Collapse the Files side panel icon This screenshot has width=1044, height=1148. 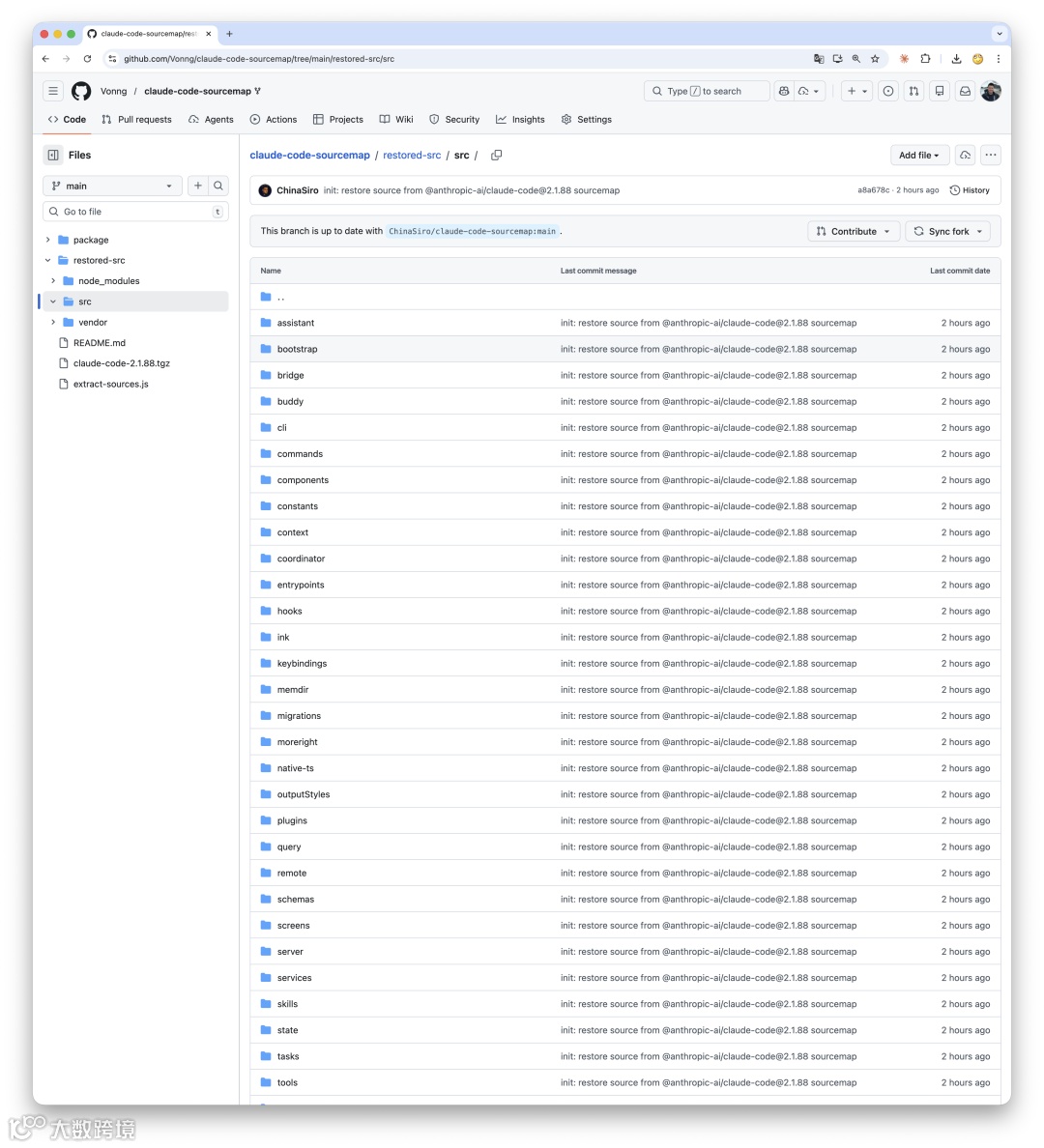[53, 156]
